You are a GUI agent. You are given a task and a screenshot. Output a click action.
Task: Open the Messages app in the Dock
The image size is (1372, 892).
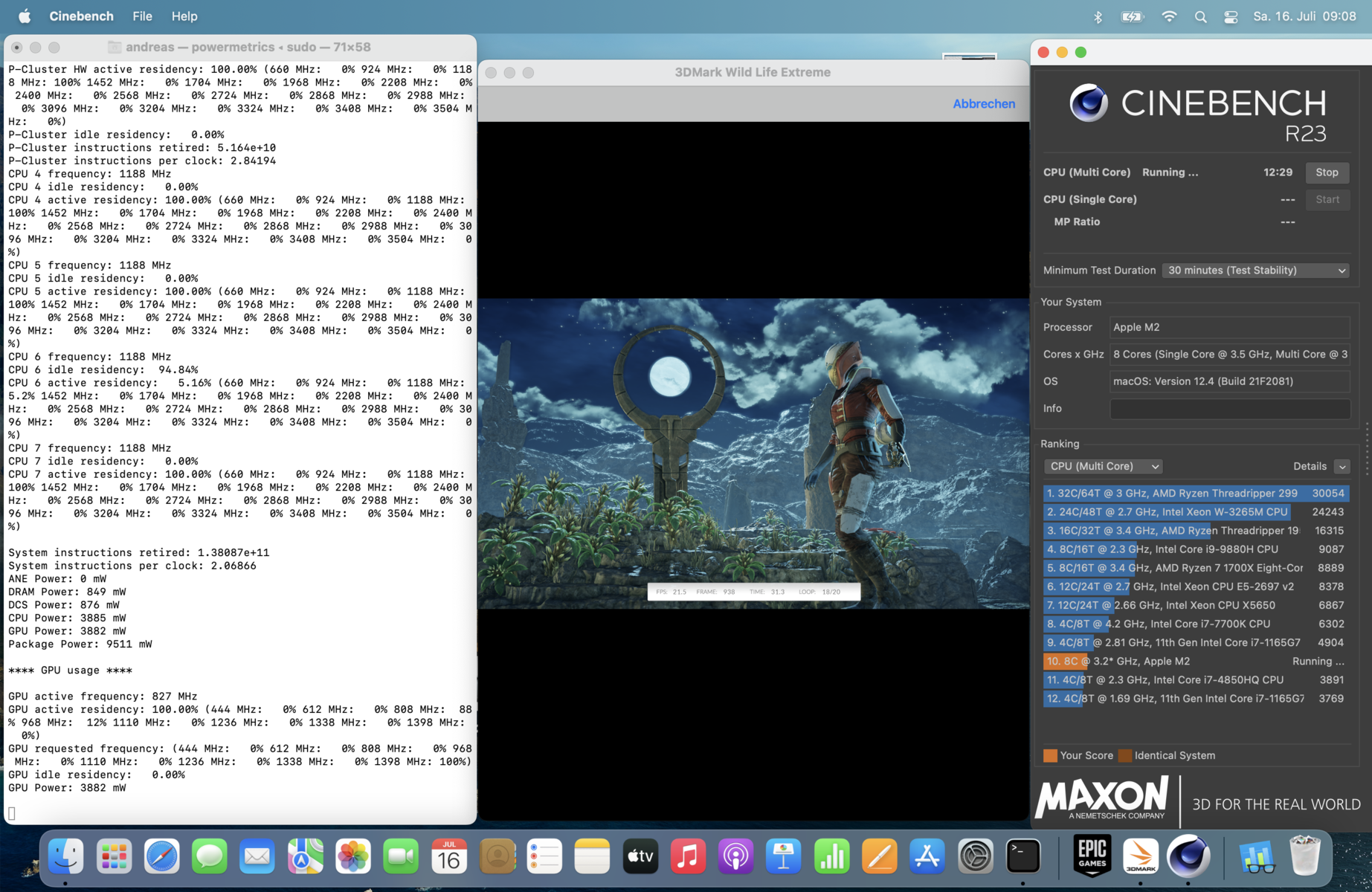tap(210, 856)
